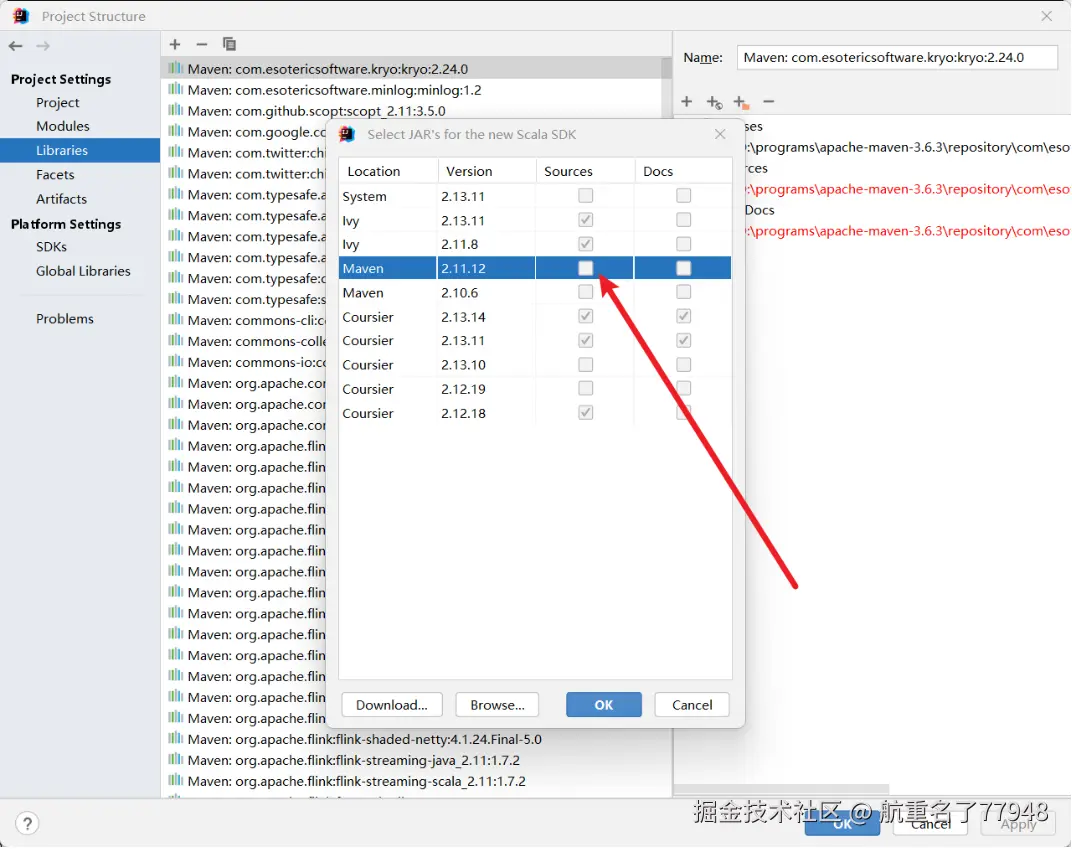Image resolution: width=1072 pixels, height=849 pixels.
Task: Open Artifacts settings section
Action: [62, 199]
